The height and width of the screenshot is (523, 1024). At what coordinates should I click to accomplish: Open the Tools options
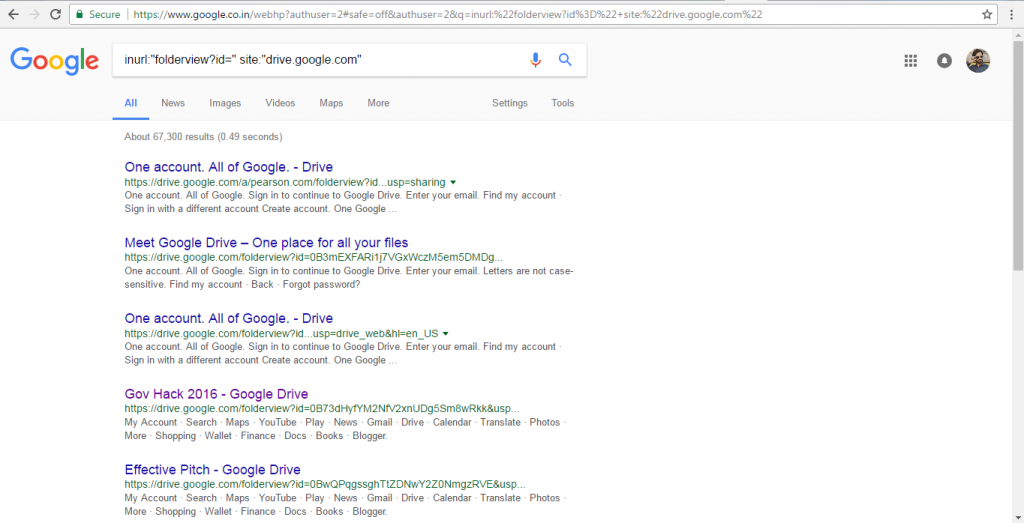pyautogui.click(x=562, y=103)
